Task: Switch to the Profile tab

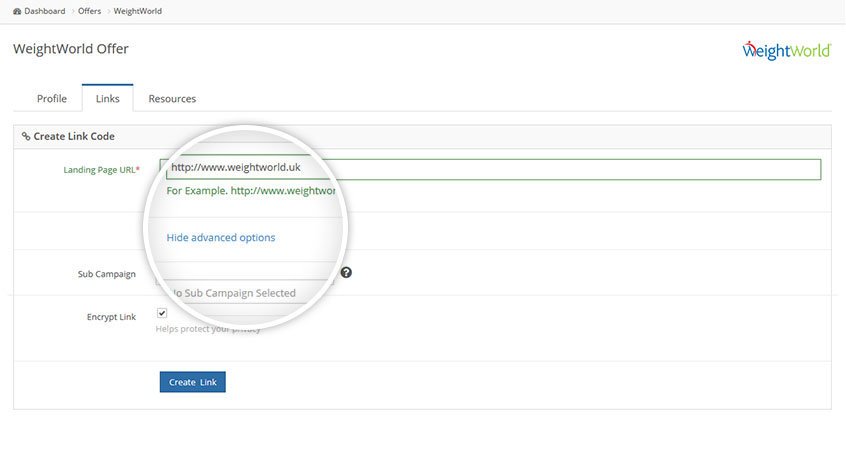Action: pos(52,99)
